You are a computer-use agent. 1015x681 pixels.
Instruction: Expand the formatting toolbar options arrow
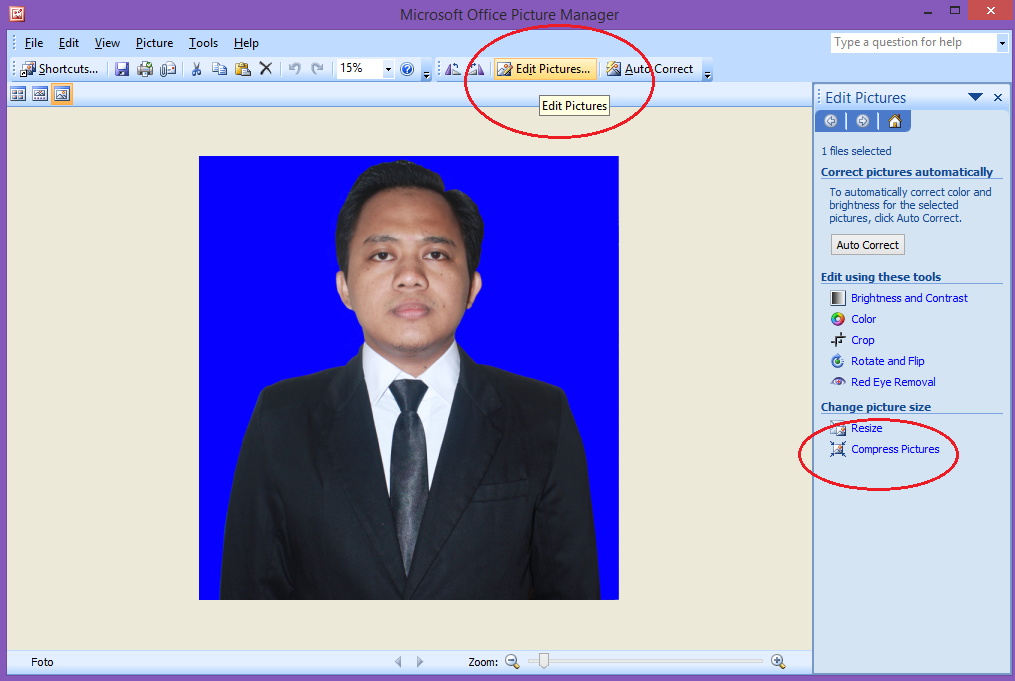707,69
